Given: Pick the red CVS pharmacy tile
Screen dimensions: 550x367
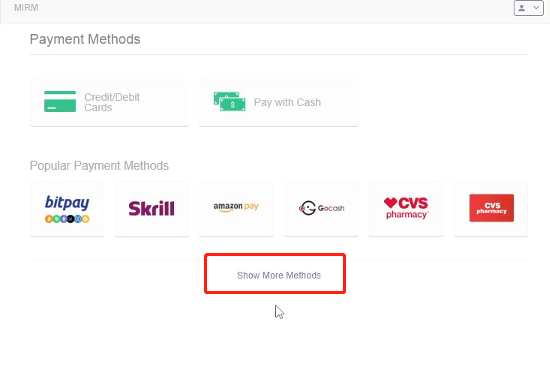Looking at the screenshot, I should click(x=491, y=209).
